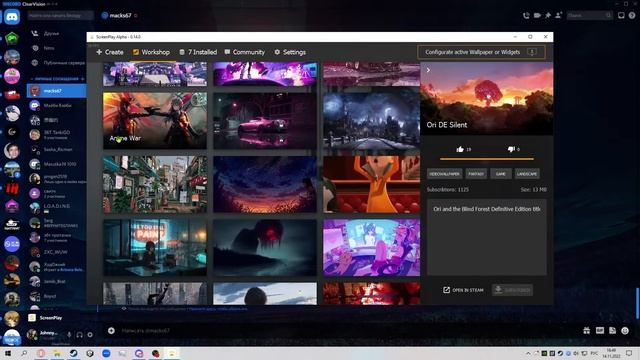Open Windows taskbar search
The height and width of the screenshot is (360, 640).
coord(24,353)
